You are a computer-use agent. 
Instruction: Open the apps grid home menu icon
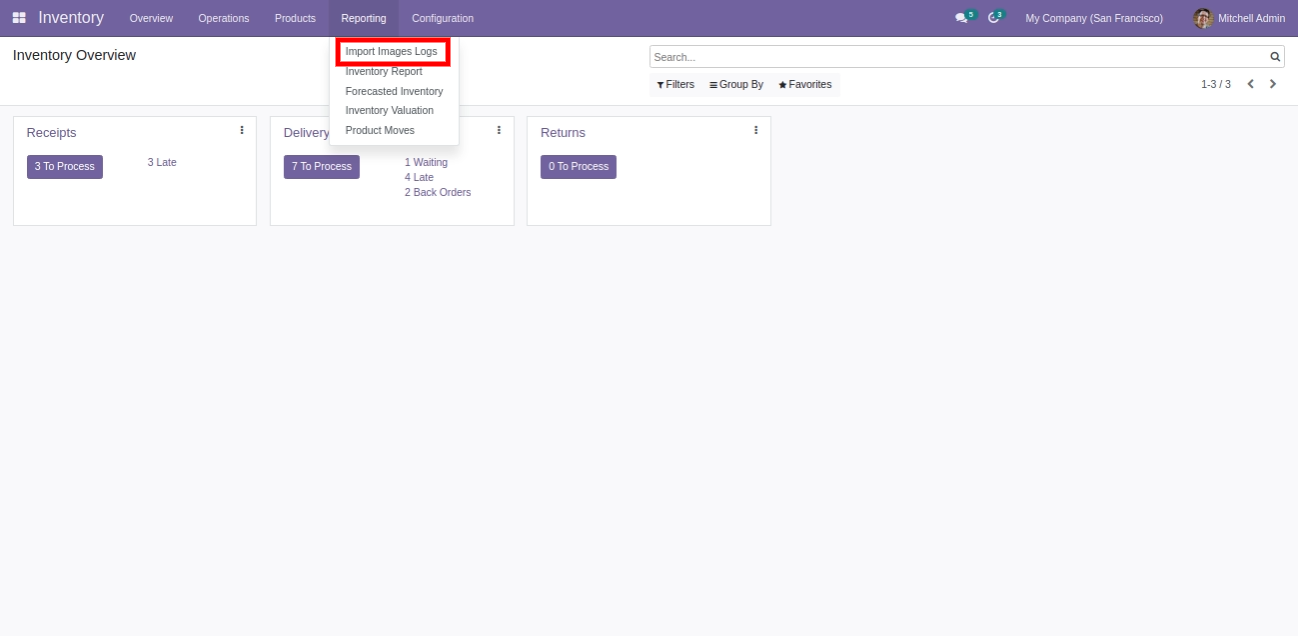(19, 18)
